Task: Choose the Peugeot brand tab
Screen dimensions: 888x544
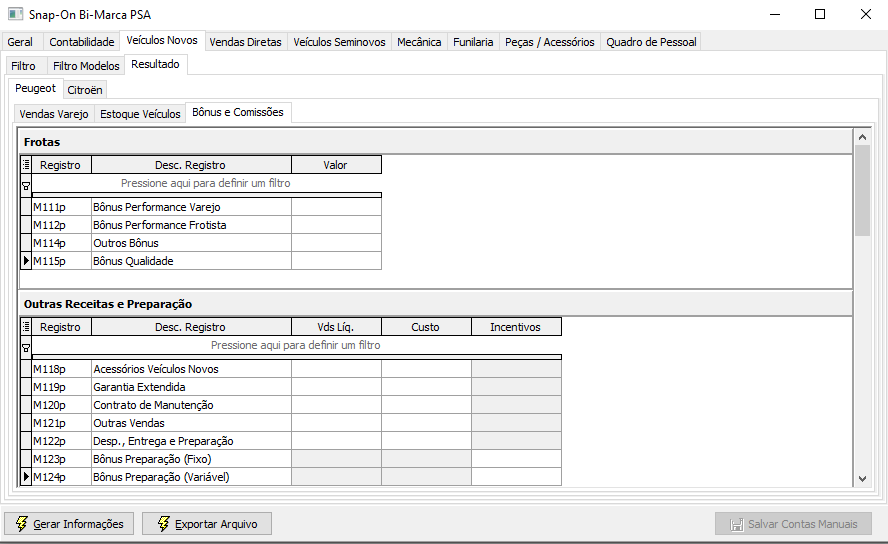Action: coord(35,88)
